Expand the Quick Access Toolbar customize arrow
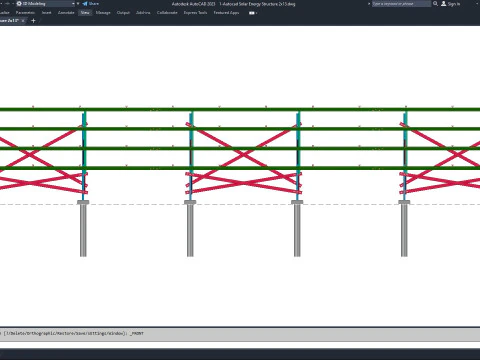 coord(78,4)
